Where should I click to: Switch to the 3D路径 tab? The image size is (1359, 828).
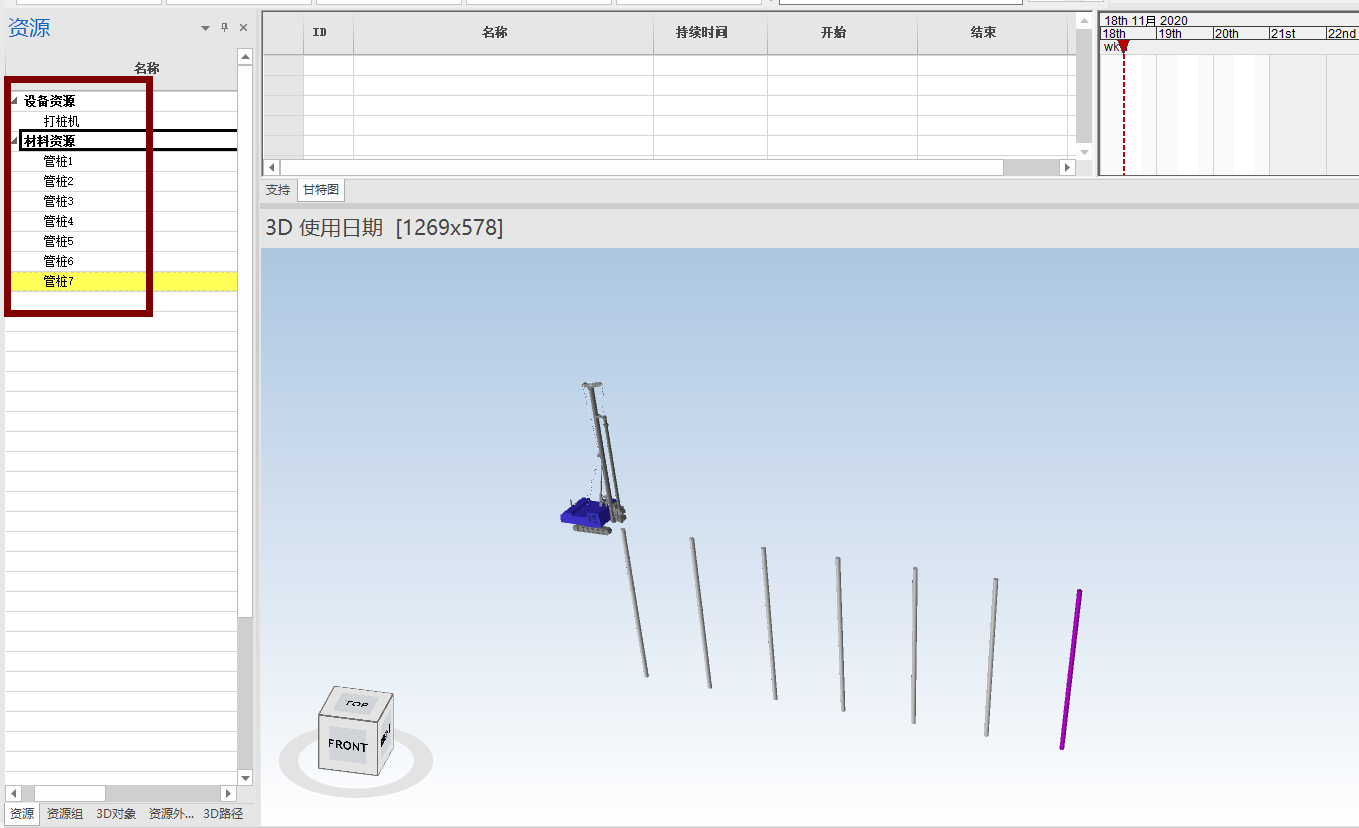(x=223, y=814)
